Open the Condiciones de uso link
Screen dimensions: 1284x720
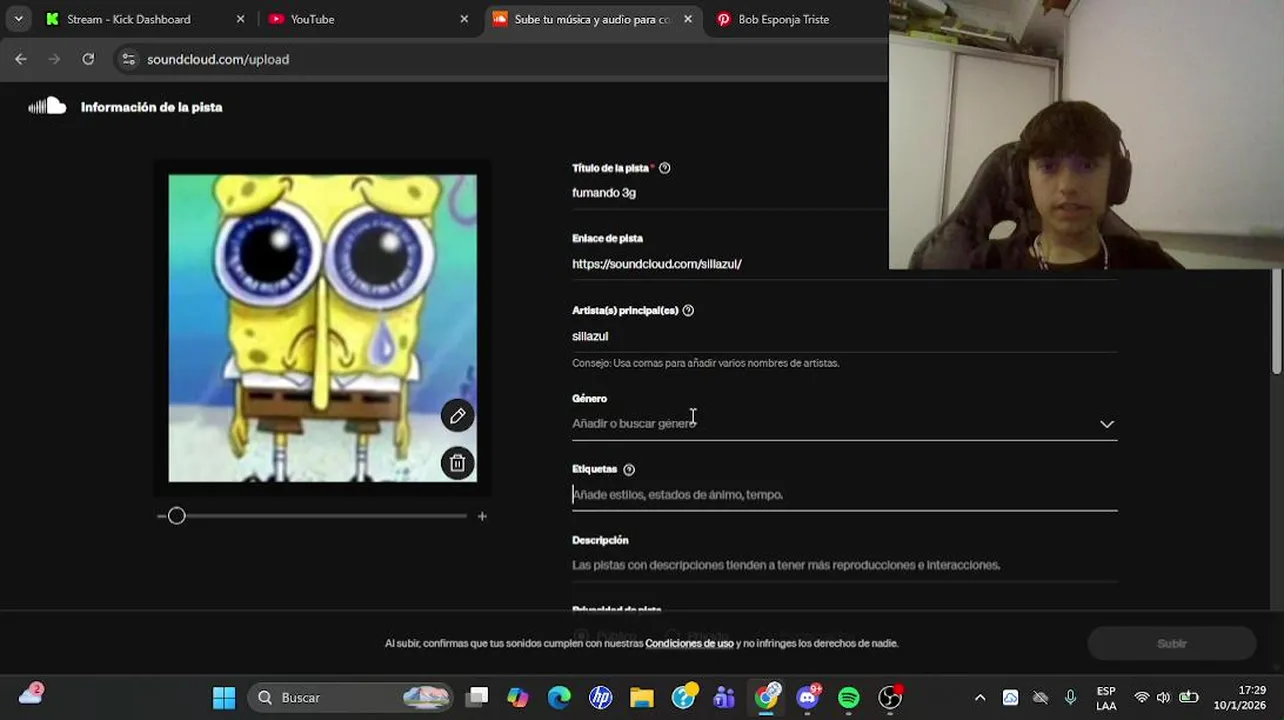tap(689, 643)
